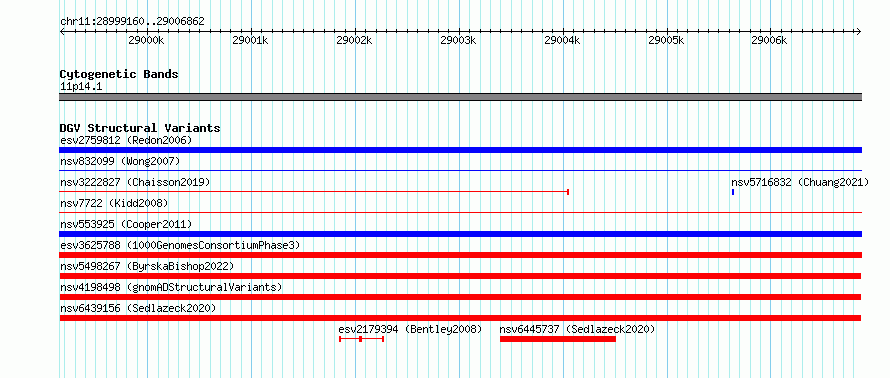Click the 11p14.1 band label
The width and height of the screenshot is (890, 378).
(81, 87)
